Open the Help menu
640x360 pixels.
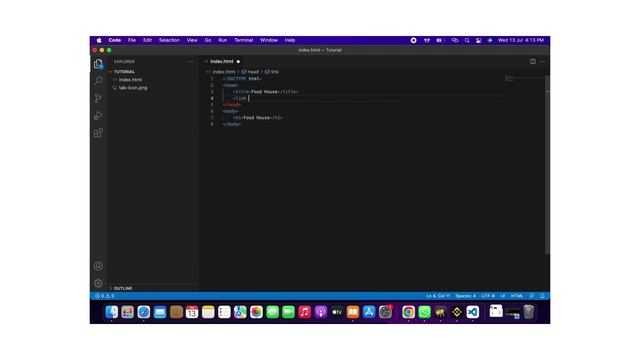(290, 40)
